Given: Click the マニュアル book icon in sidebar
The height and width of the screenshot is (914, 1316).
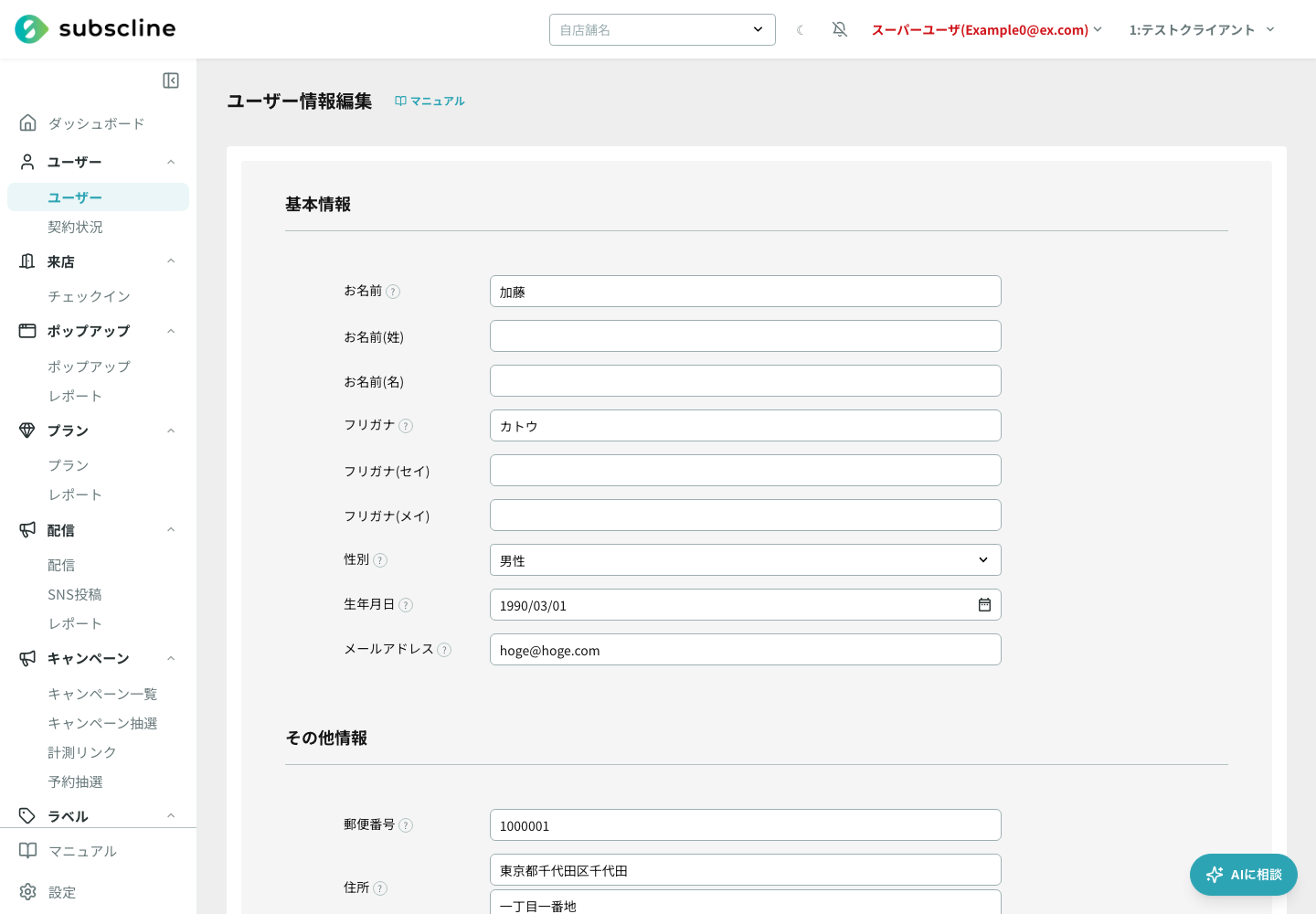Looking at the screenshot, I should [x=28, y=851].
